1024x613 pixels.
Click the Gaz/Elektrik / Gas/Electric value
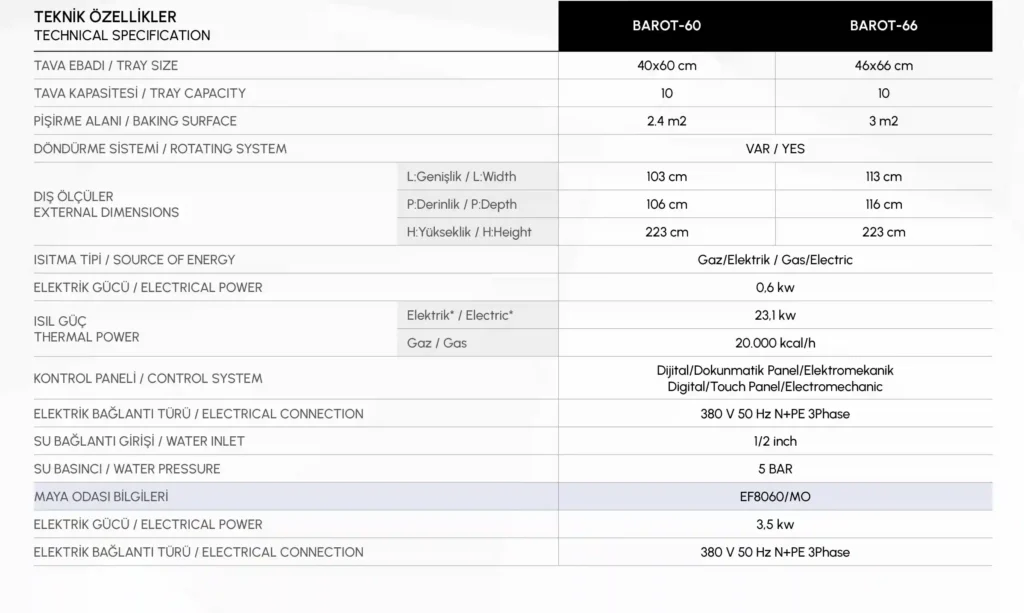point(775,260)
